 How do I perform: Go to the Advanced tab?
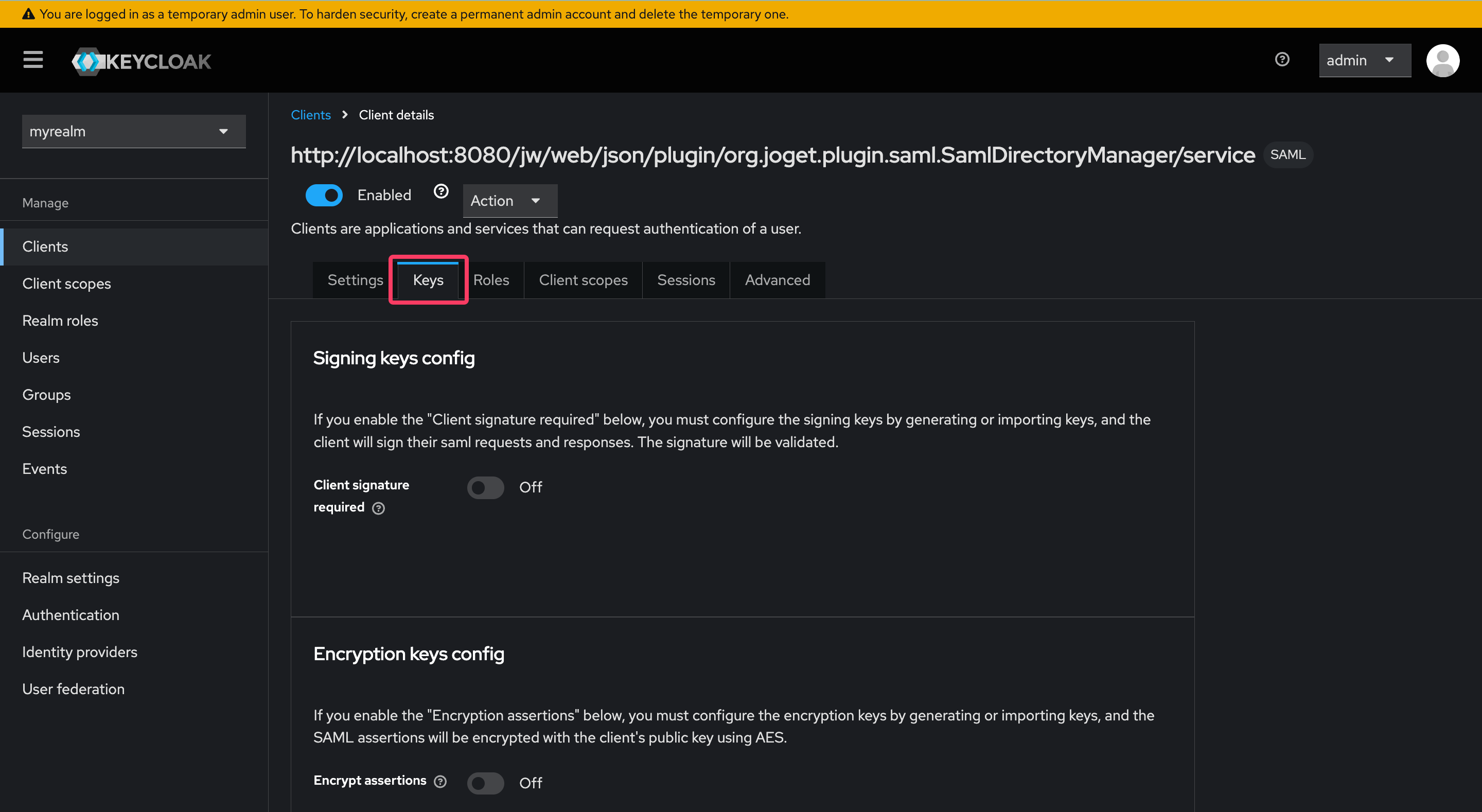coord(777,280)
